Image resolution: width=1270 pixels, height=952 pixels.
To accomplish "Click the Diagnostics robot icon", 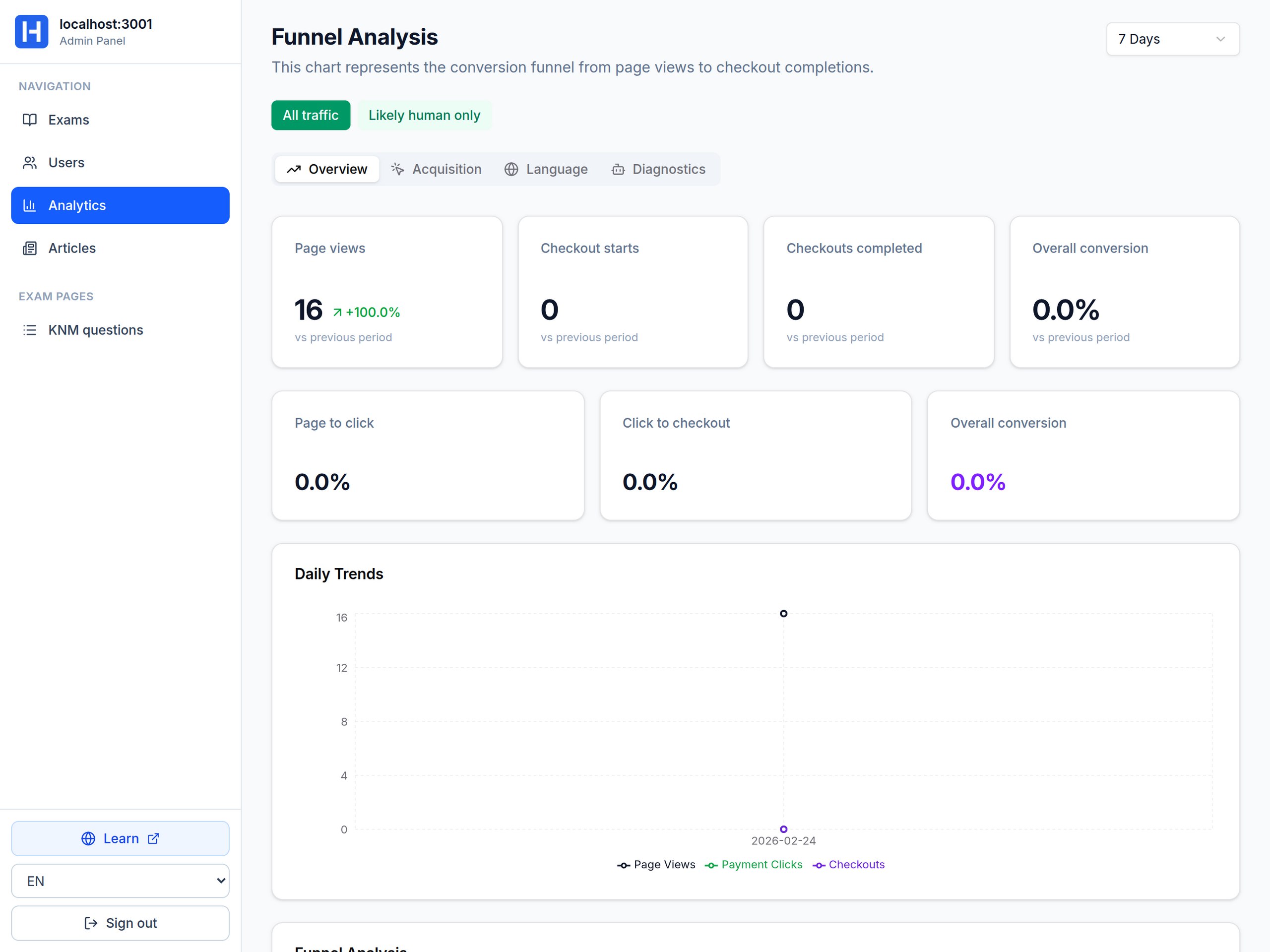I will [618, 169].
